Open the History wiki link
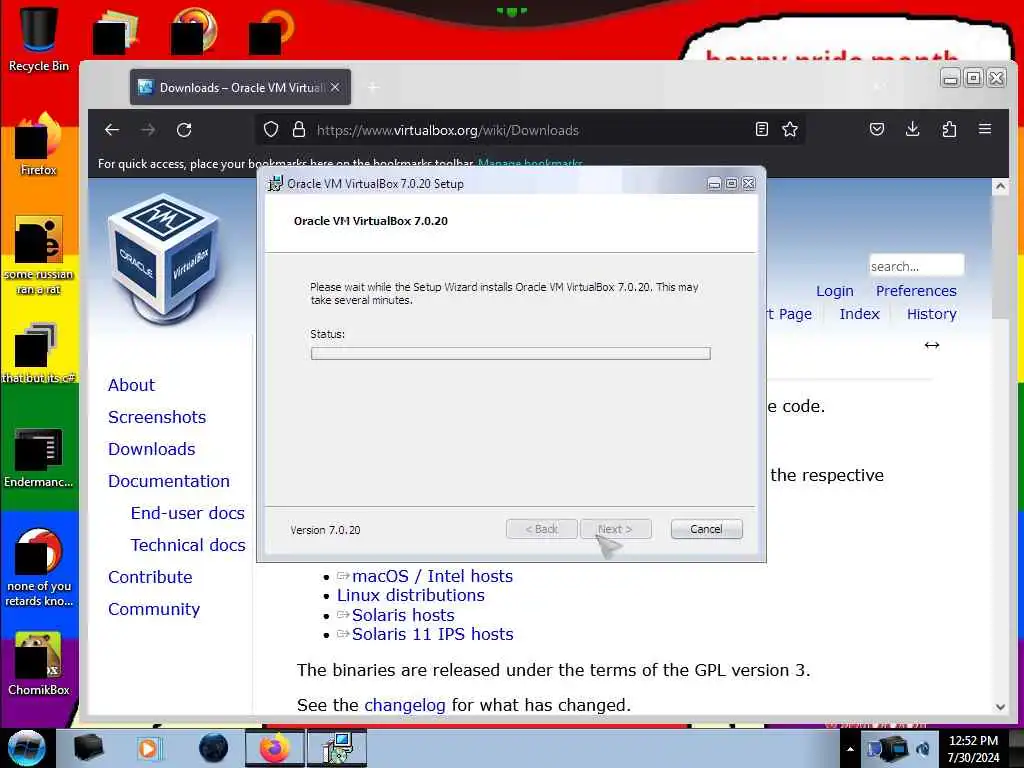The width and height of the screenshot is (1024, 768). (x=931, y=314)
